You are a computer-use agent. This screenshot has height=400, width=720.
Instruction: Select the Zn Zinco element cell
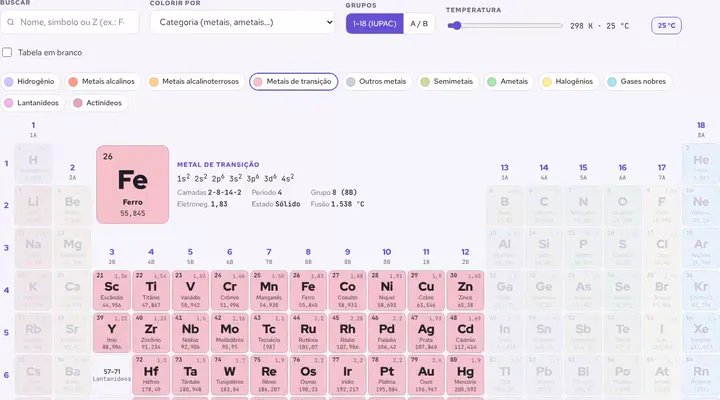(465, 290)
